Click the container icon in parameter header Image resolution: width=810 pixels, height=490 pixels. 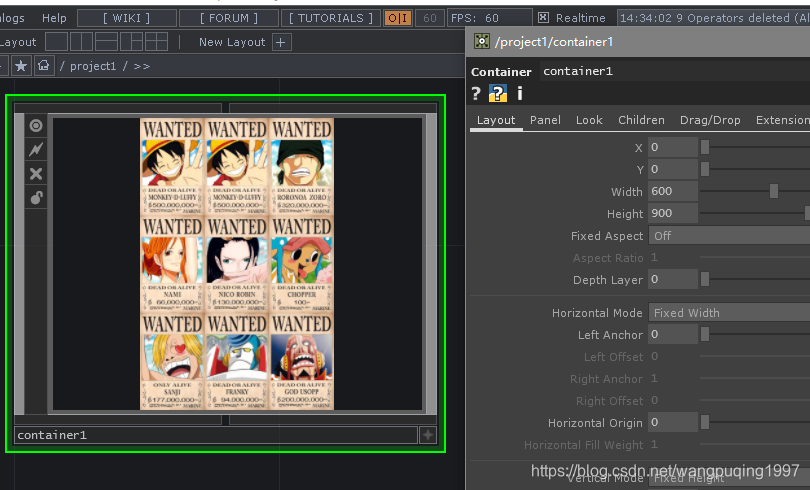coord(481,41)
